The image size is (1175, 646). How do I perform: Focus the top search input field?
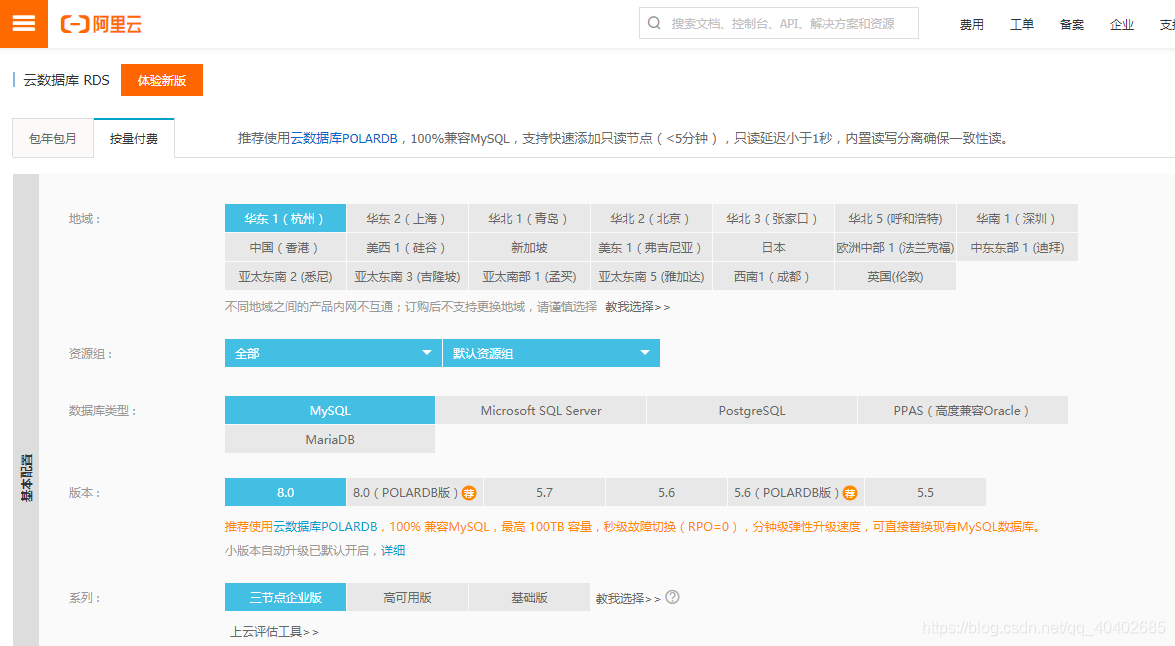[779, 23]
